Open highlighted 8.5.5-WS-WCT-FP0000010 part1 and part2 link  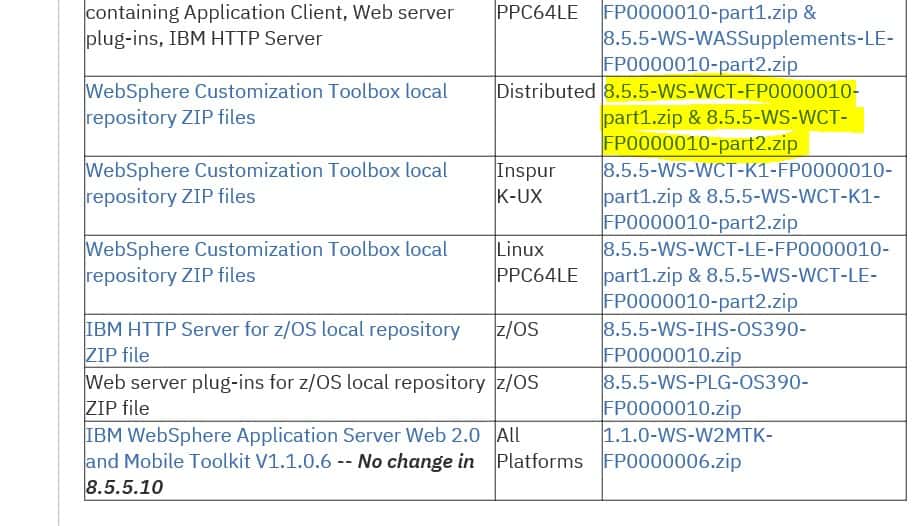[x=730, y=117]
